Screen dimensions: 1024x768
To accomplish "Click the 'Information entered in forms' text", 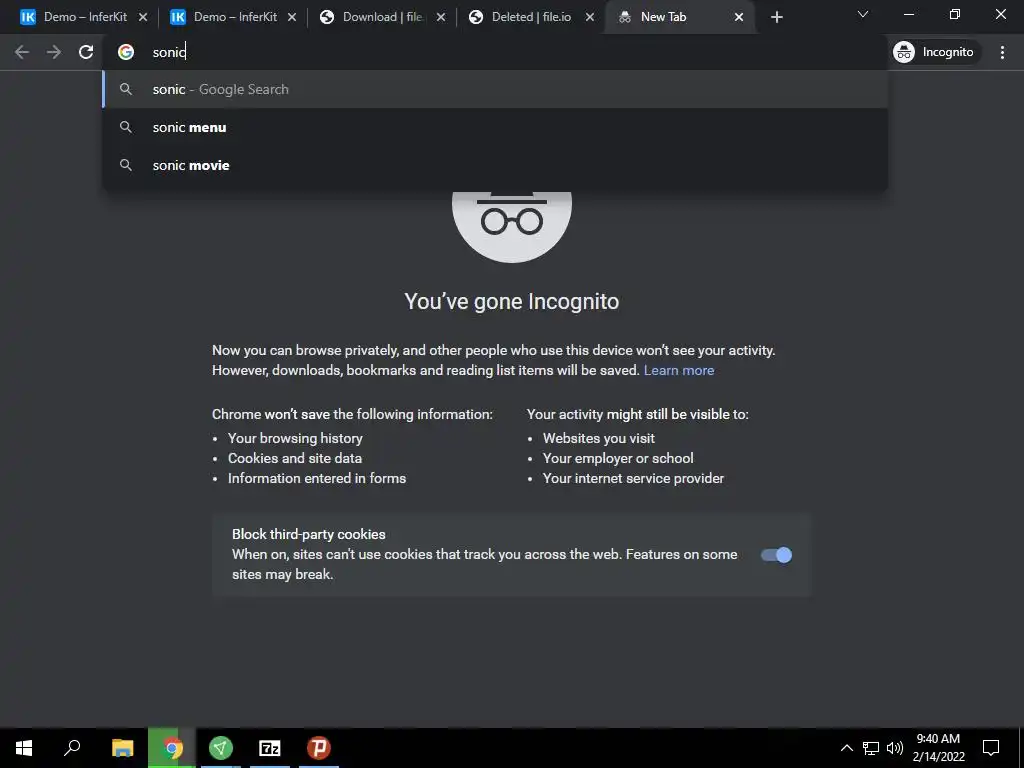I will pos(317,479).
